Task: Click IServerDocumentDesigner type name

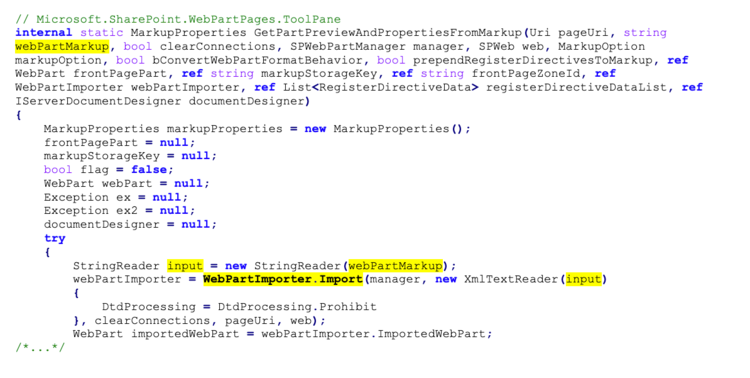Action: (98, 101)
